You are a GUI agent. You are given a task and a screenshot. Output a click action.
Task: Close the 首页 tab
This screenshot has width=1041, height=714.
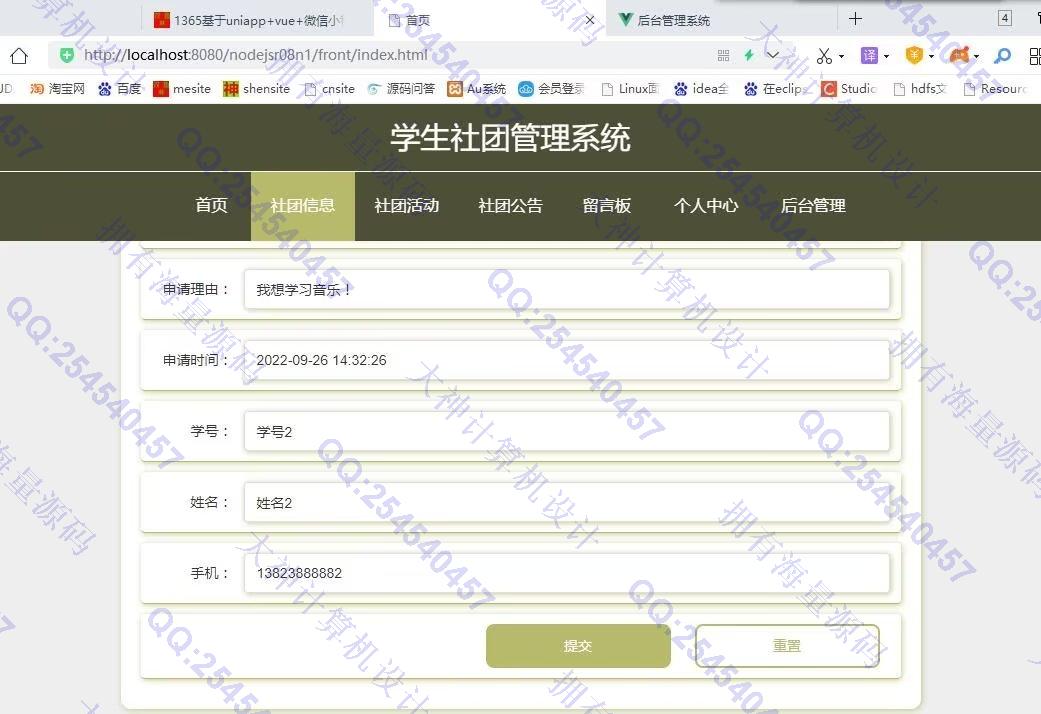(590, 20)
